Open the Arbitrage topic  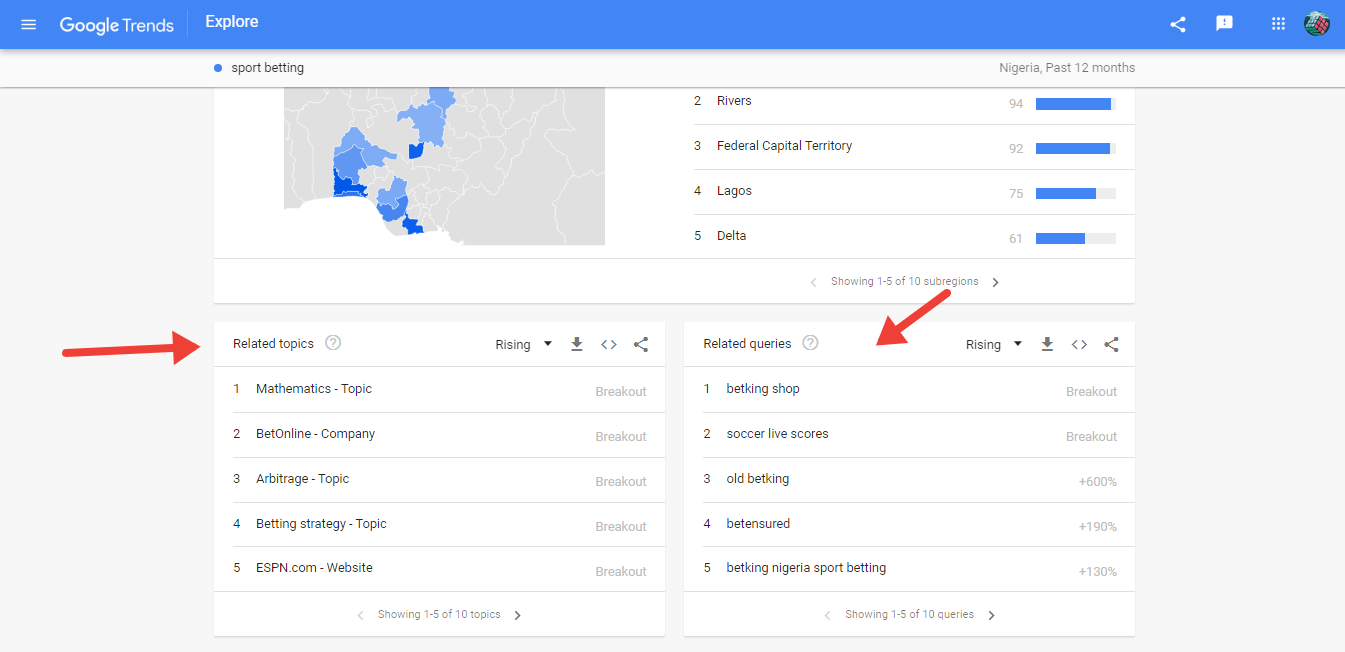pos(302,479)
